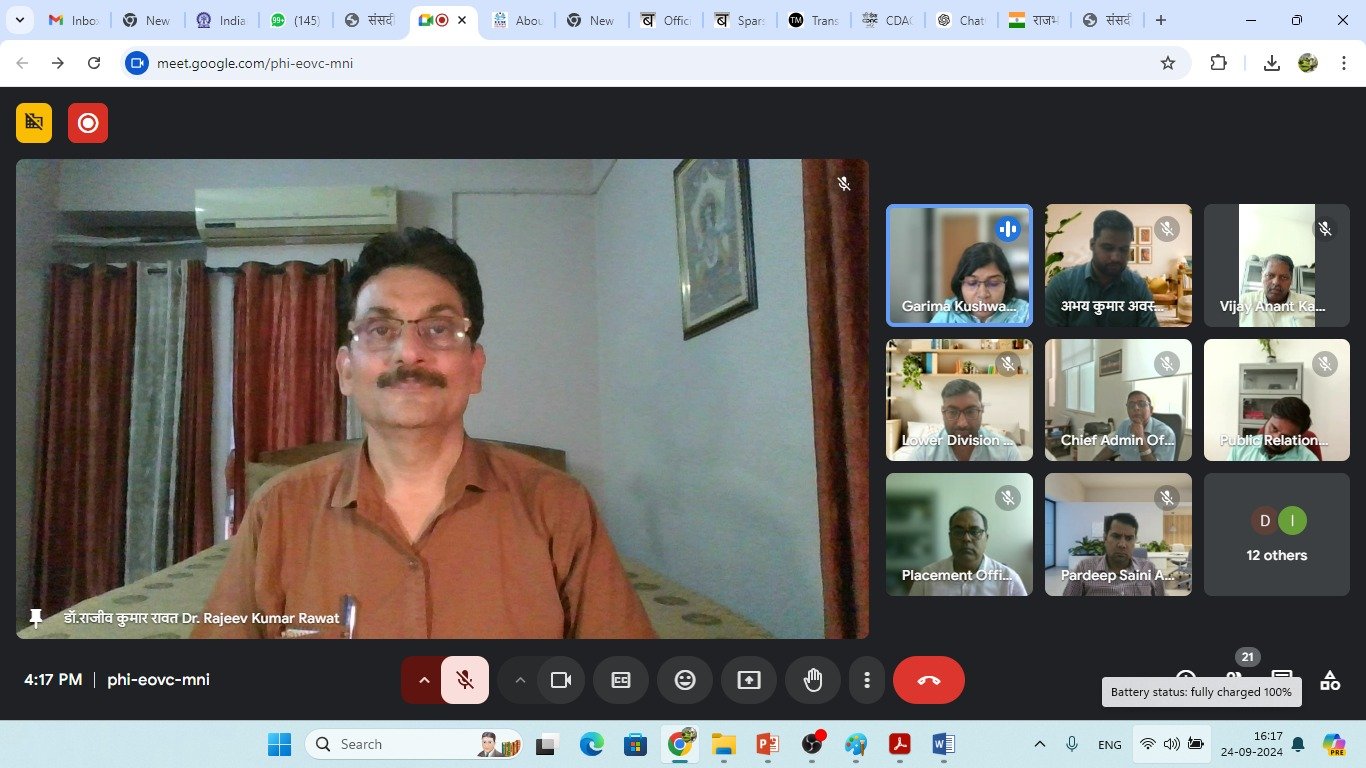The height and width of the screenshot is (768, 1366).
Task: Select Garima Kushwaha's video tile
Action: pos(959,265)
